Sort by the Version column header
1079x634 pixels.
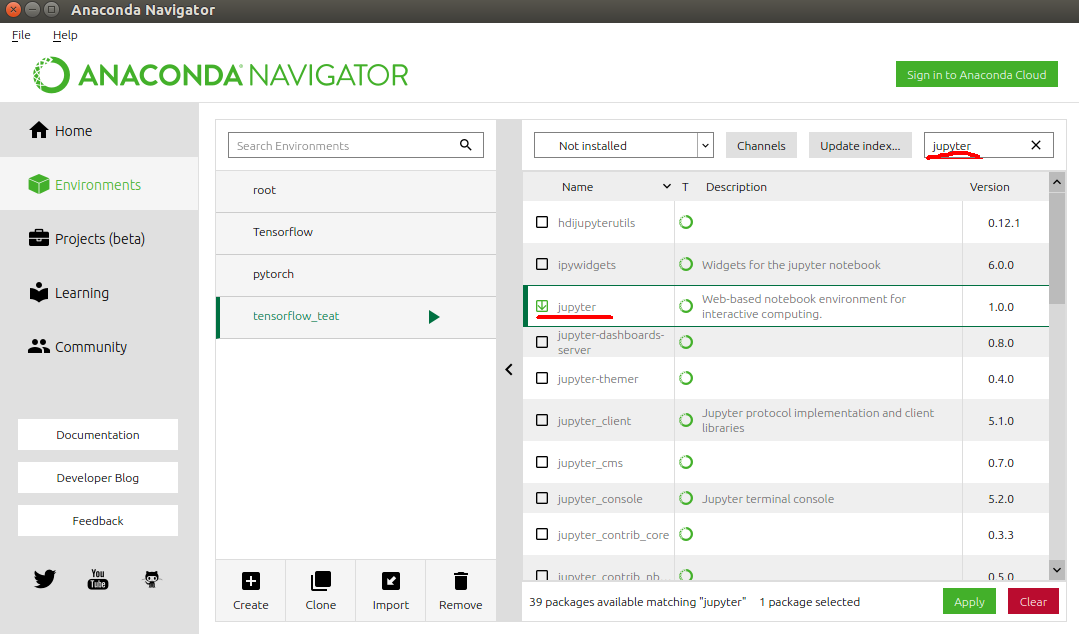coord(990,187)
